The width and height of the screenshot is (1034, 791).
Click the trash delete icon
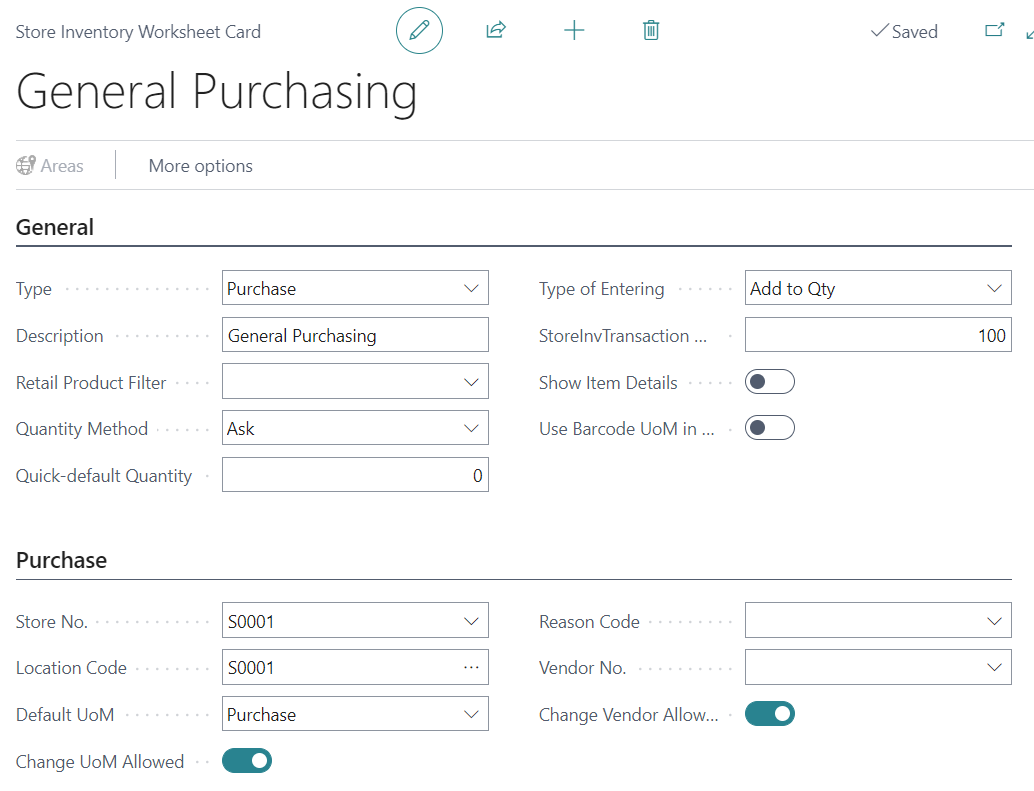point(651,31)
